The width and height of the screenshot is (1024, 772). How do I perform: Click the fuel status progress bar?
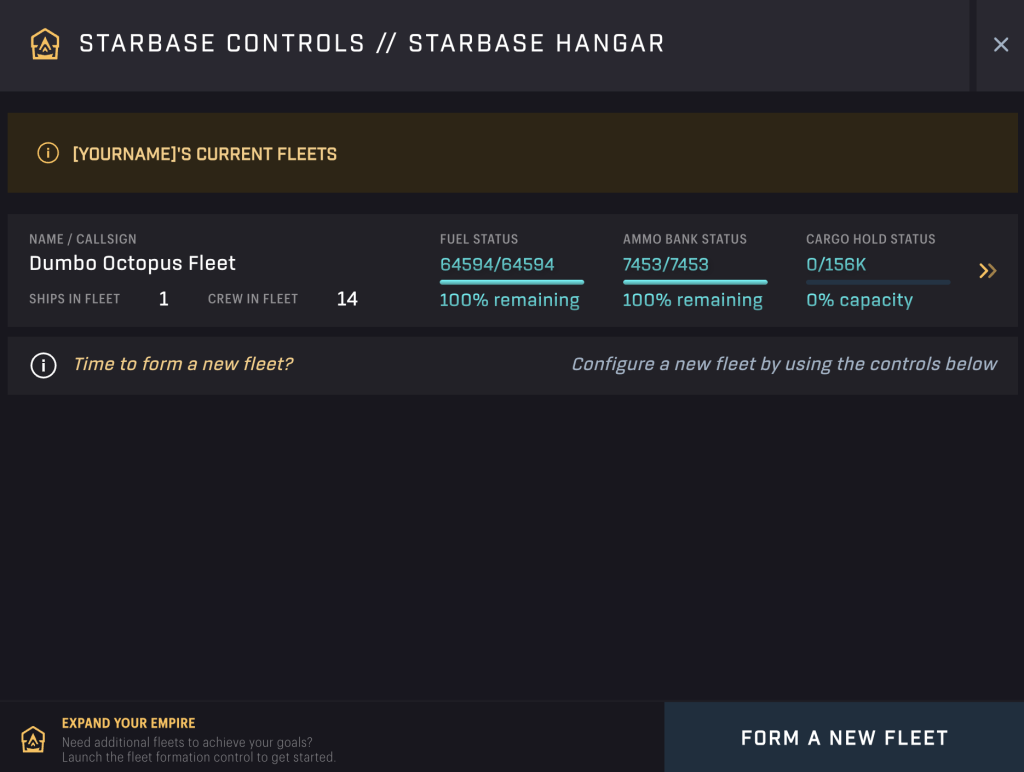(x=512, y=280)
